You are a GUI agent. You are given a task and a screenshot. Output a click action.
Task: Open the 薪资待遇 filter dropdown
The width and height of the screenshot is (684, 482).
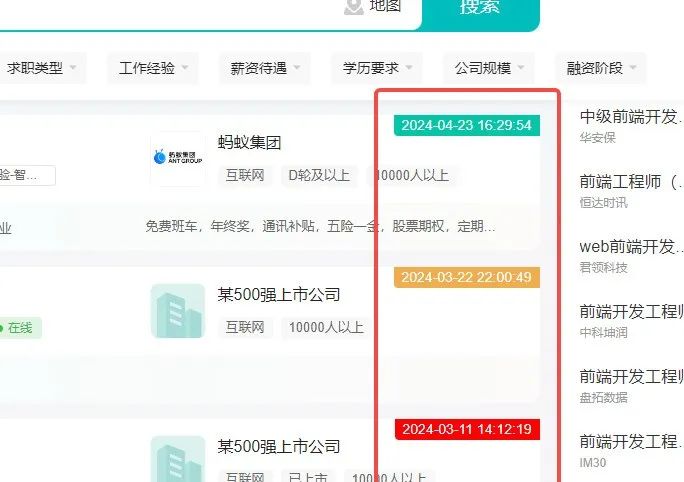265,68
